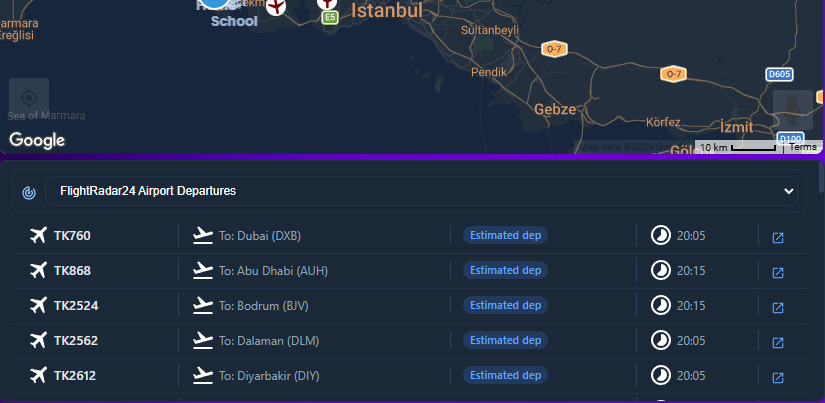Click the Estimated dep badge for TK868

click(505, 270)
